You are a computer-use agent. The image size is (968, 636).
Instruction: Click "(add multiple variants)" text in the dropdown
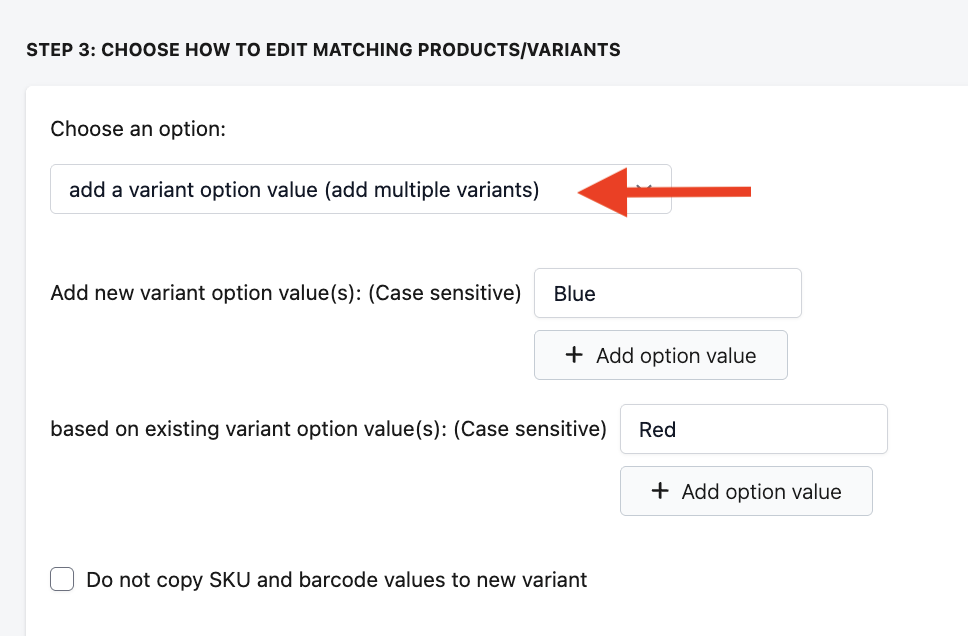click(431, 190)
